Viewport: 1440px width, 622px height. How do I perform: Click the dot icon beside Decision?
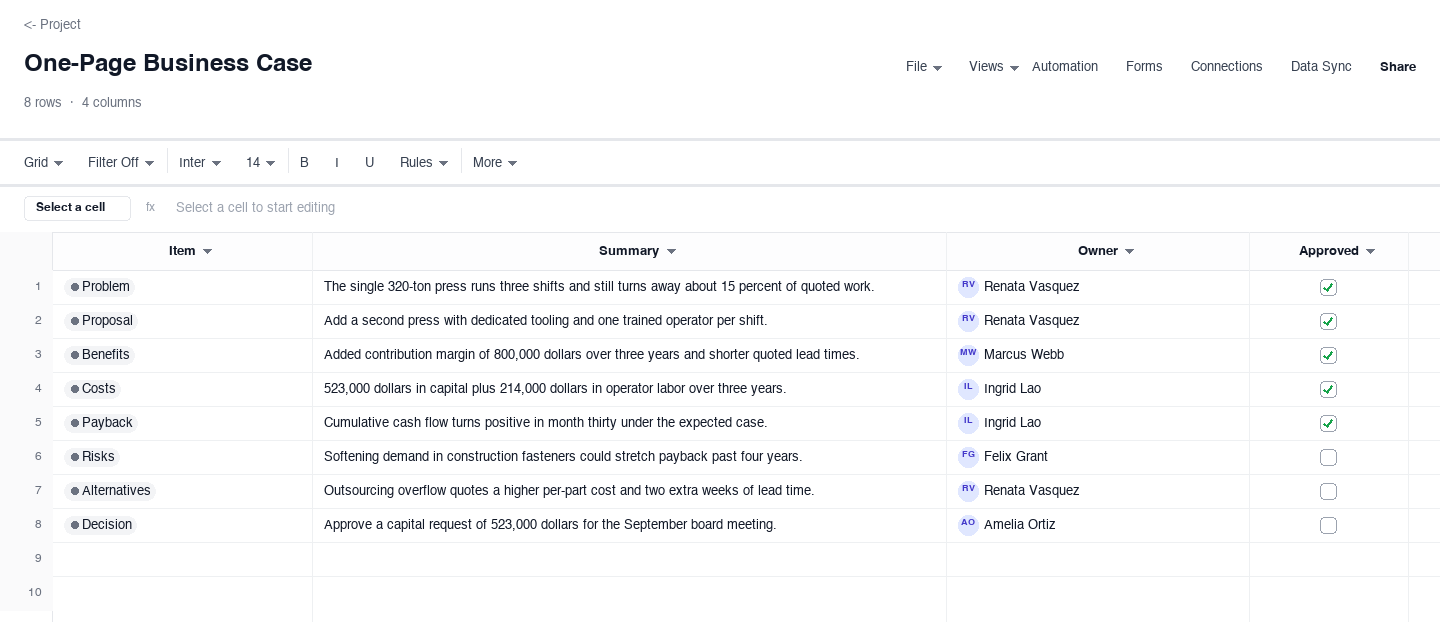tap(74, 525)
